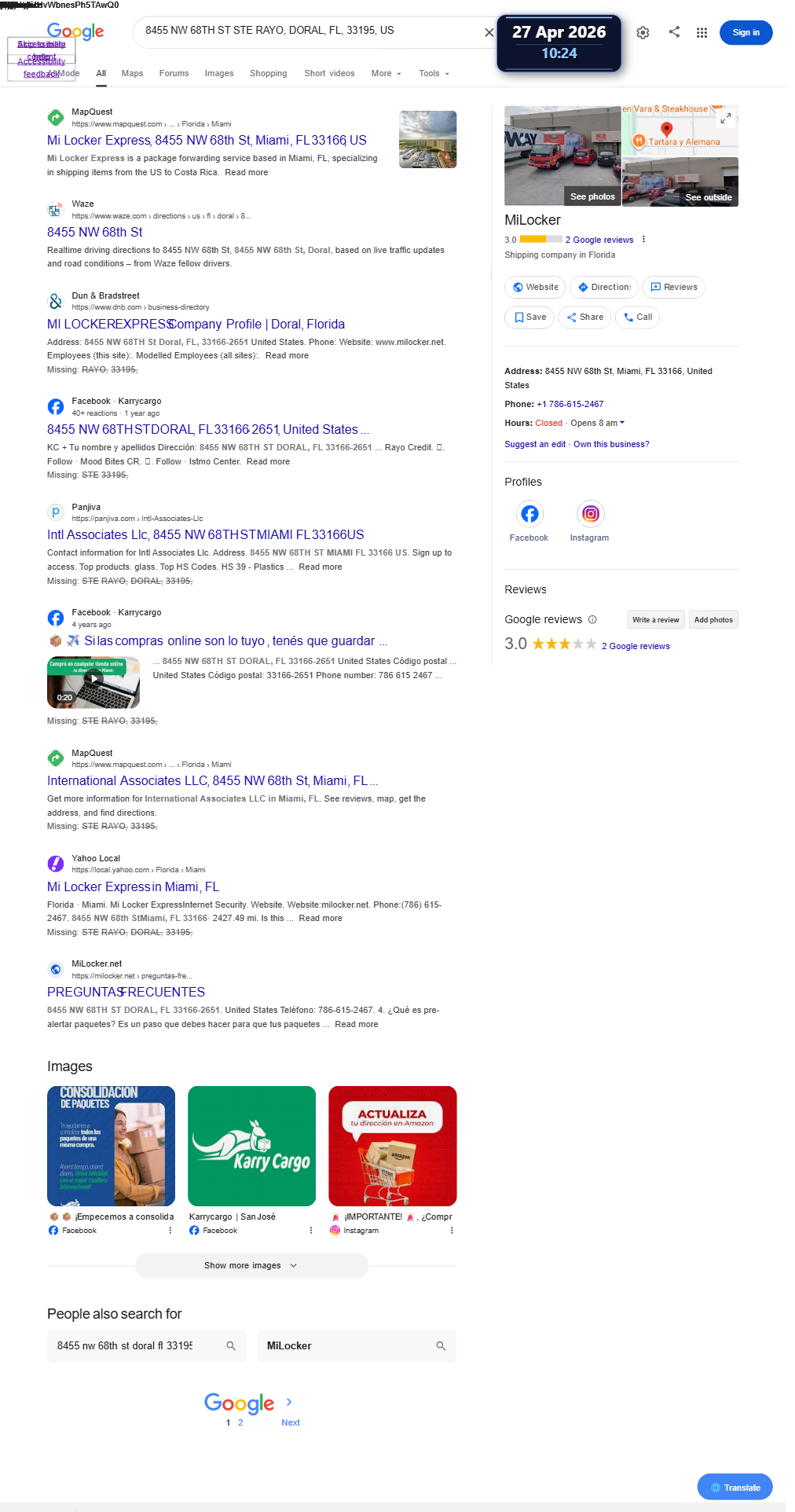Open the Short videos tab
795x1512 pixels.
tap(329, 73)
